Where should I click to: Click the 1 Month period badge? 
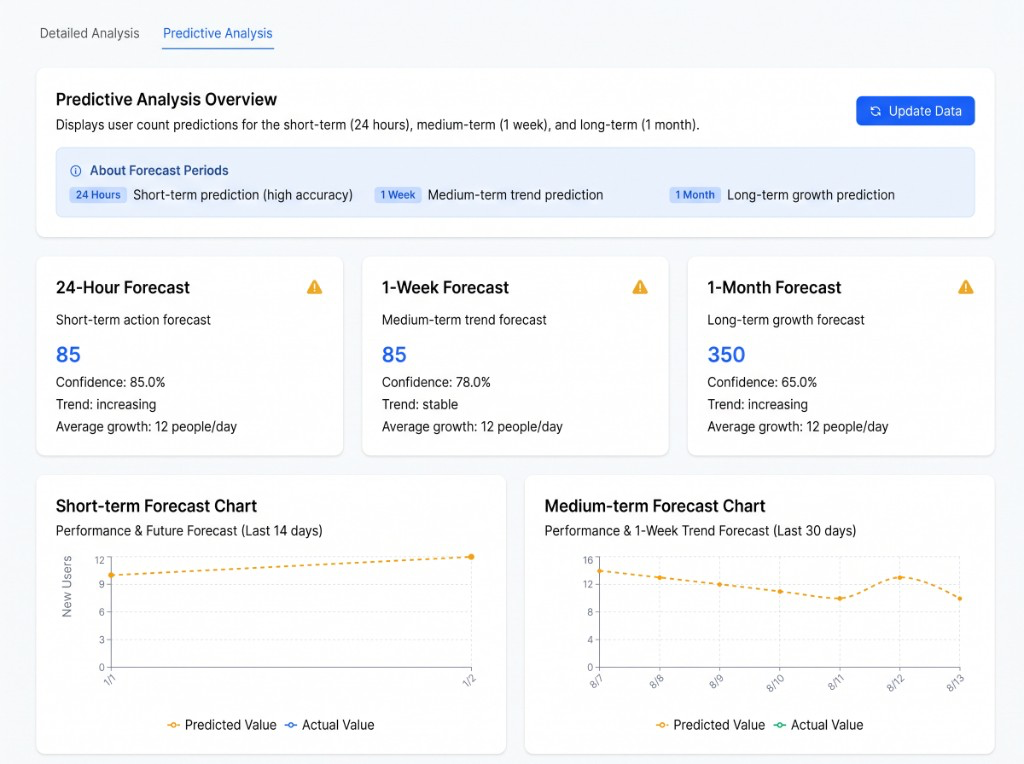click(x=695, y=195)
